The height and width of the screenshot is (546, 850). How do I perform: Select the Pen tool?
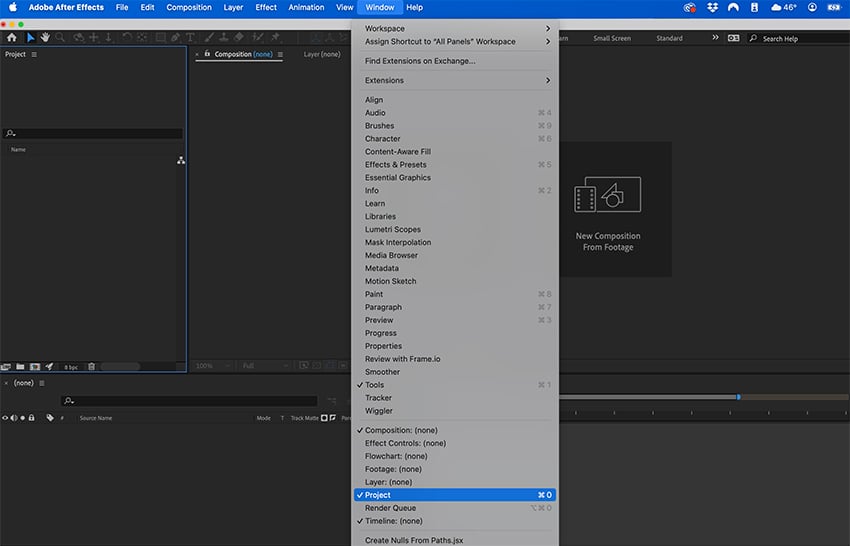(175, 37)
